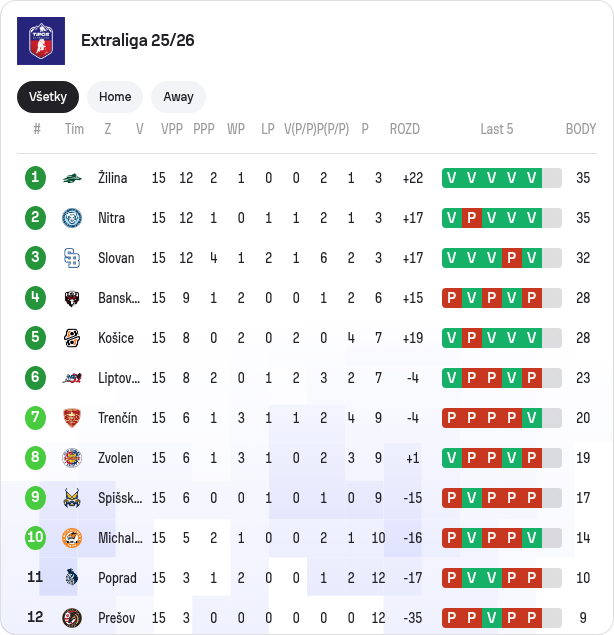Click the Košice team logo
614x635 pixels.
pyautogui.click(x=71, y=338)
